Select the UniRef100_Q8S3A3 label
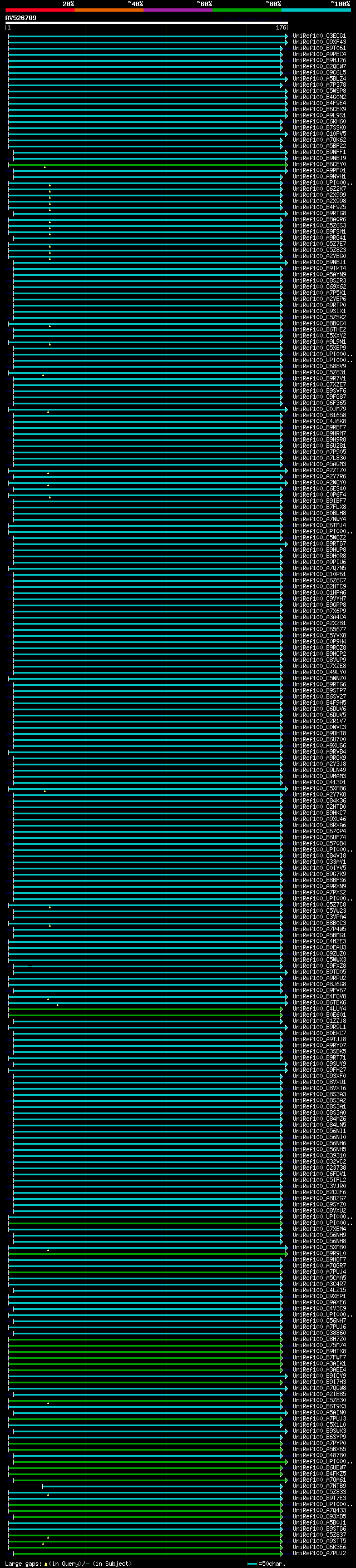356x1568 pixels. (319, 1094)
